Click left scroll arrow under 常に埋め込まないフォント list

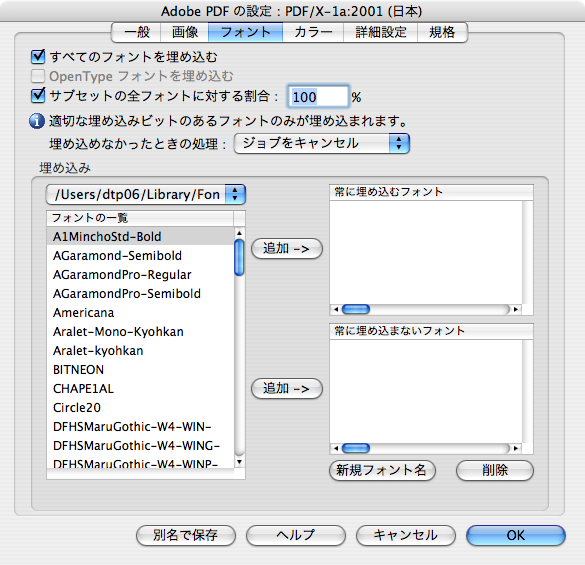[336, 448]
